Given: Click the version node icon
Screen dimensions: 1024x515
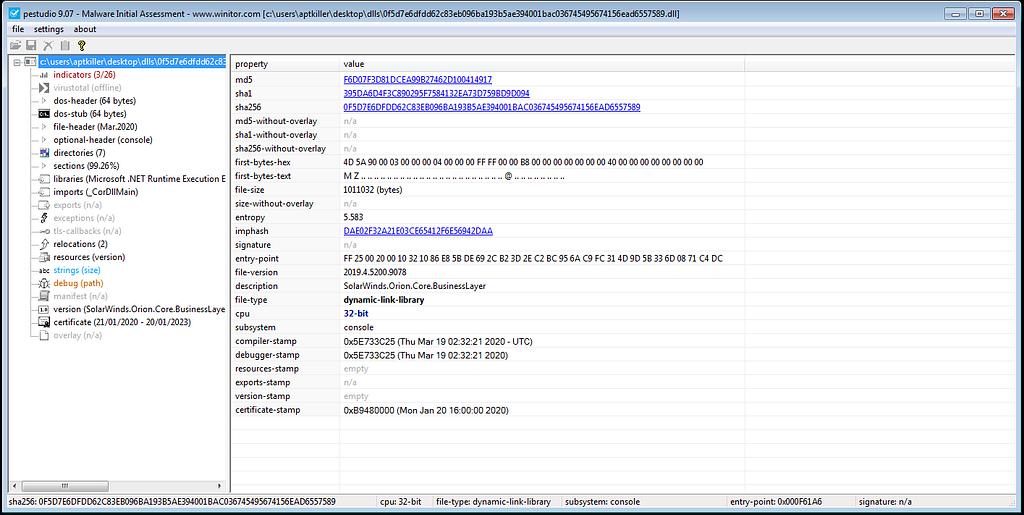Looking at the screenshot, I should click(x=44, y=309).
